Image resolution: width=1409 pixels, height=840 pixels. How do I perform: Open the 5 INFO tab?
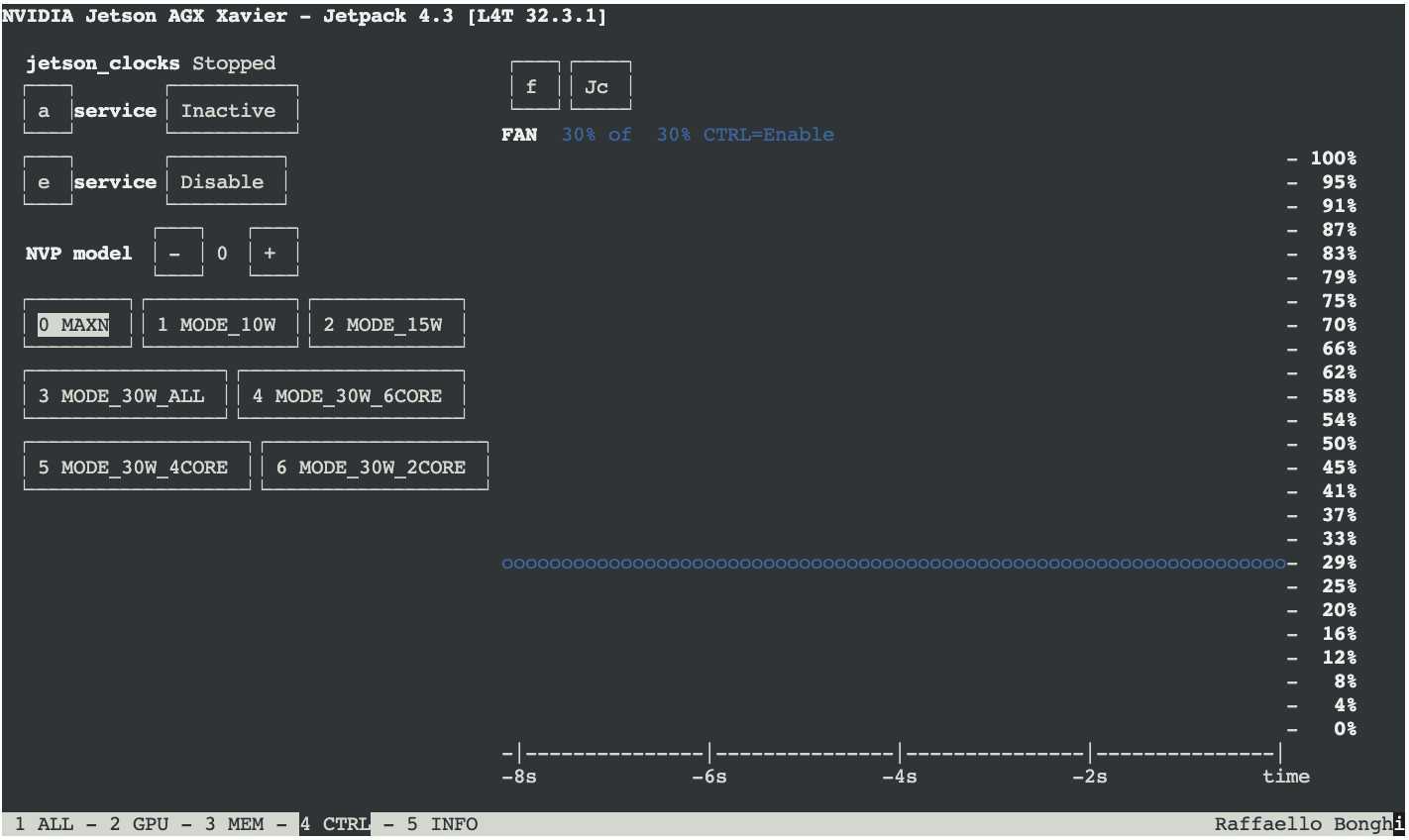(442, 824)
